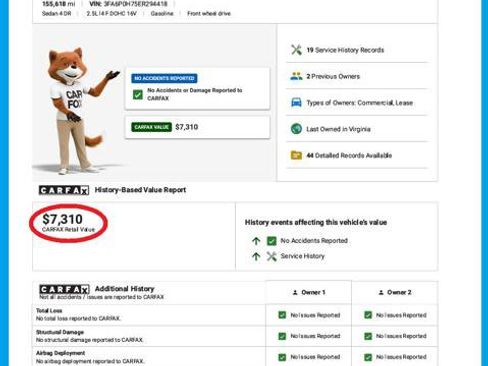This screenshot has height=366, width=488.
Task: Click Owner 2 Airbag Deployment green checkmark
Action: [368, 357]
